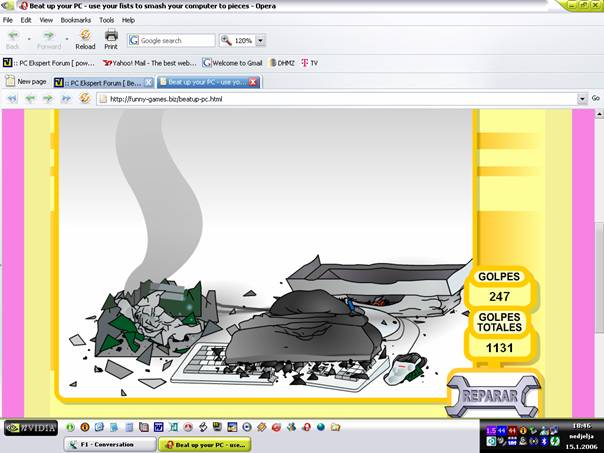Switch to F1 - Conversation taskbar window
The width and height of the screenshot is (604, 453).
(x=108, y=444)
